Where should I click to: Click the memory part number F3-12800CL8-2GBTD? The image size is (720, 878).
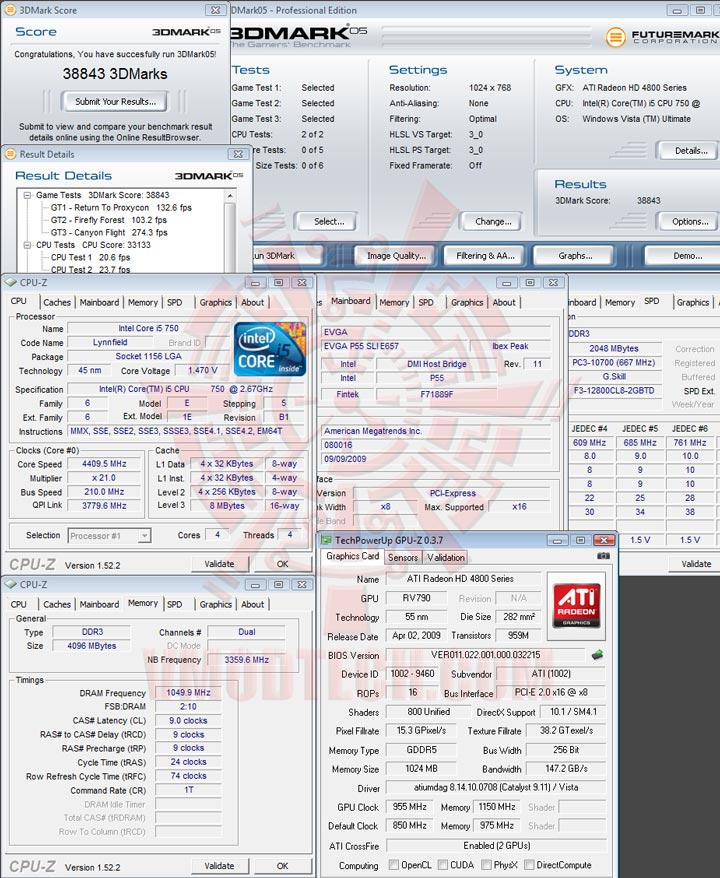click(x=614, y=390)
